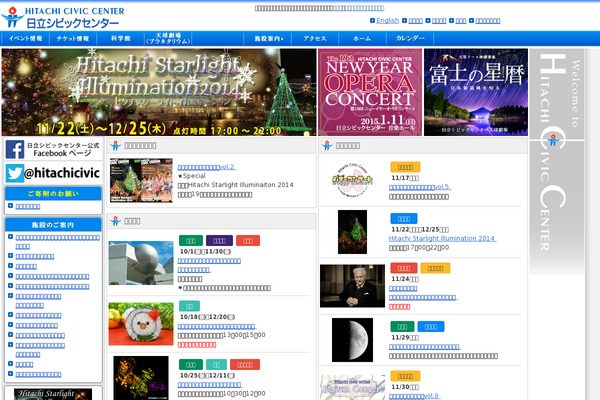Click the Hitachi Starlight Illumination 2014 banner
Viewport: 600px width, 400px height.
[159, 92]
